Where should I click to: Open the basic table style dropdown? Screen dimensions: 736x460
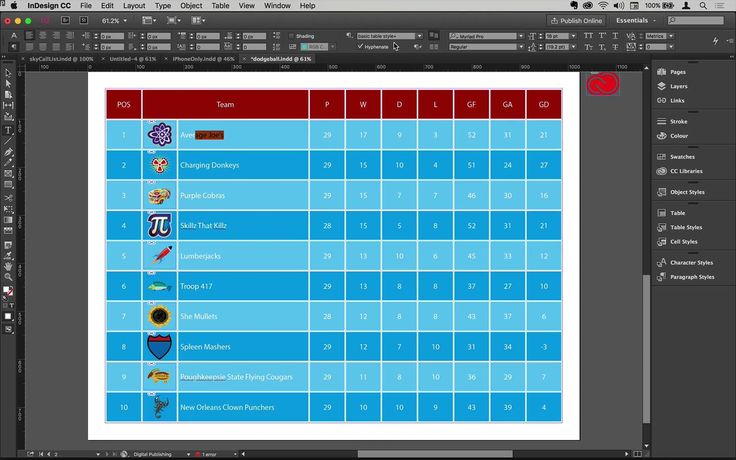click(419, 36)
